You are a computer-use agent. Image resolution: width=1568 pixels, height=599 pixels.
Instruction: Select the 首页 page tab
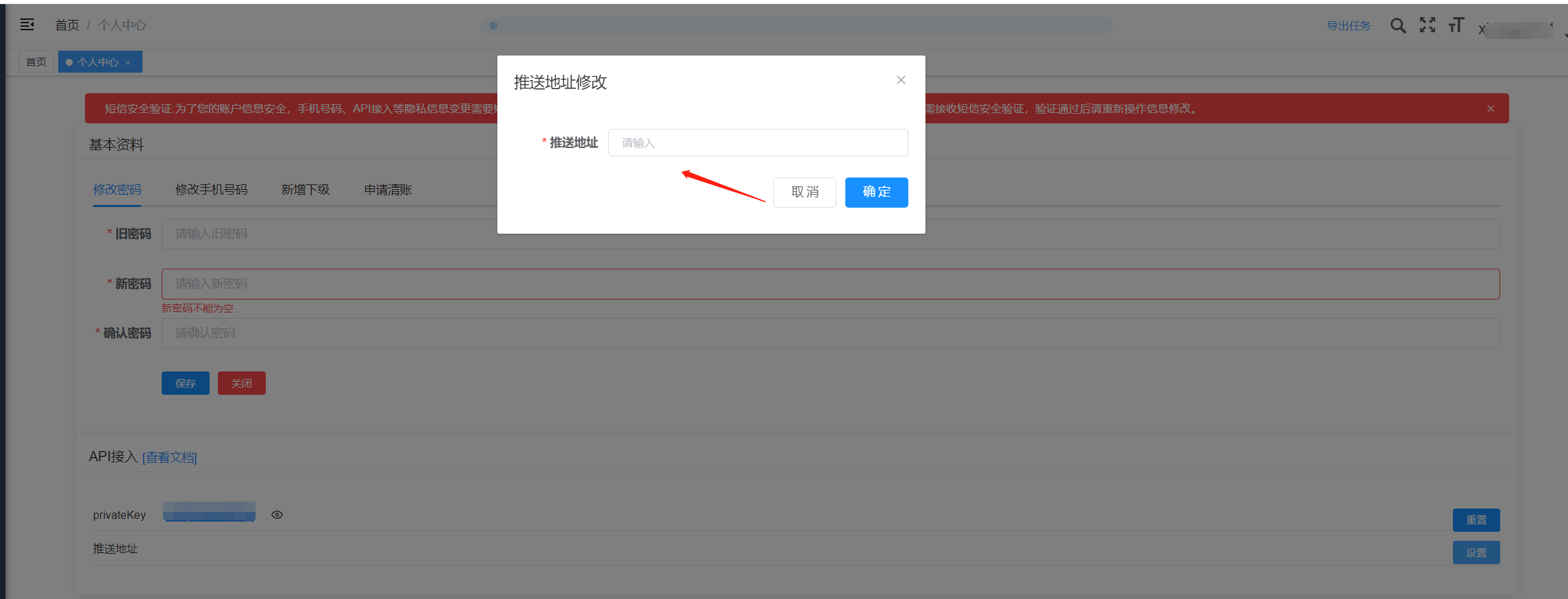pos(36,62)
